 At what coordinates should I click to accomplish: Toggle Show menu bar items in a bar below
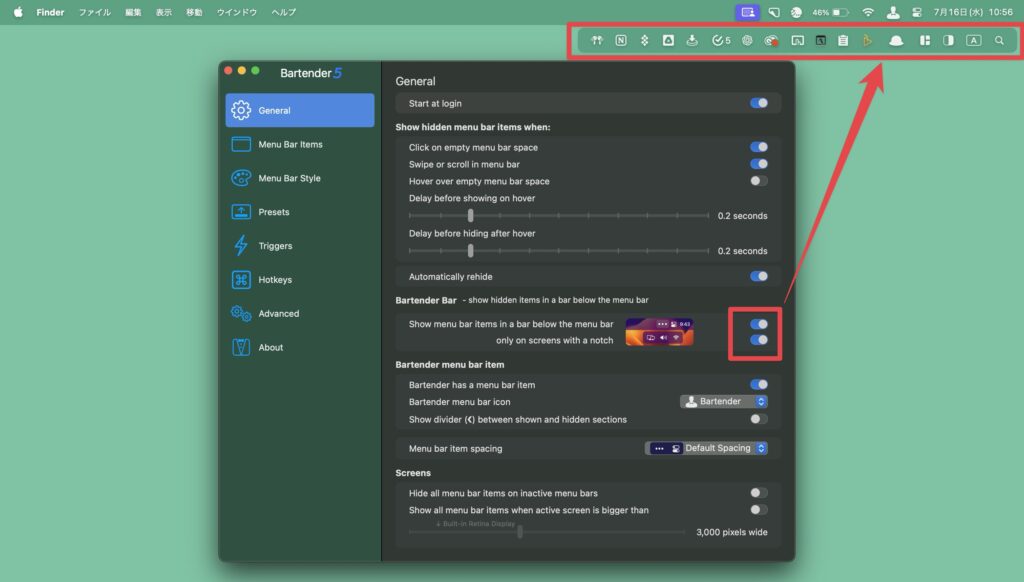pyautogui.click(x=759, y=324)
